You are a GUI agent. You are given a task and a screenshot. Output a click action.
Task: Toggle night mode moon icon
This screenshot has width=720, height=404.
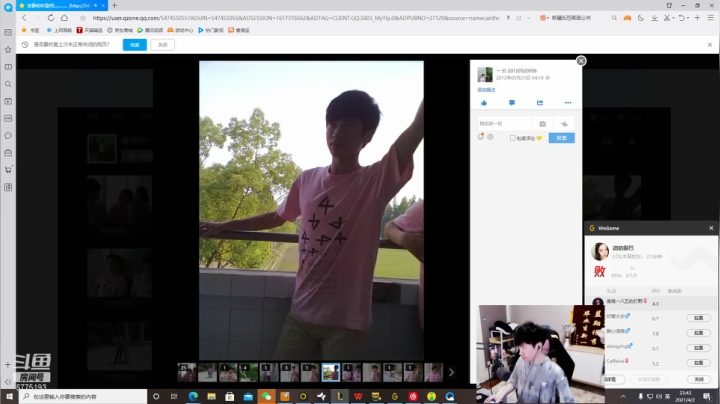(641, 18)
